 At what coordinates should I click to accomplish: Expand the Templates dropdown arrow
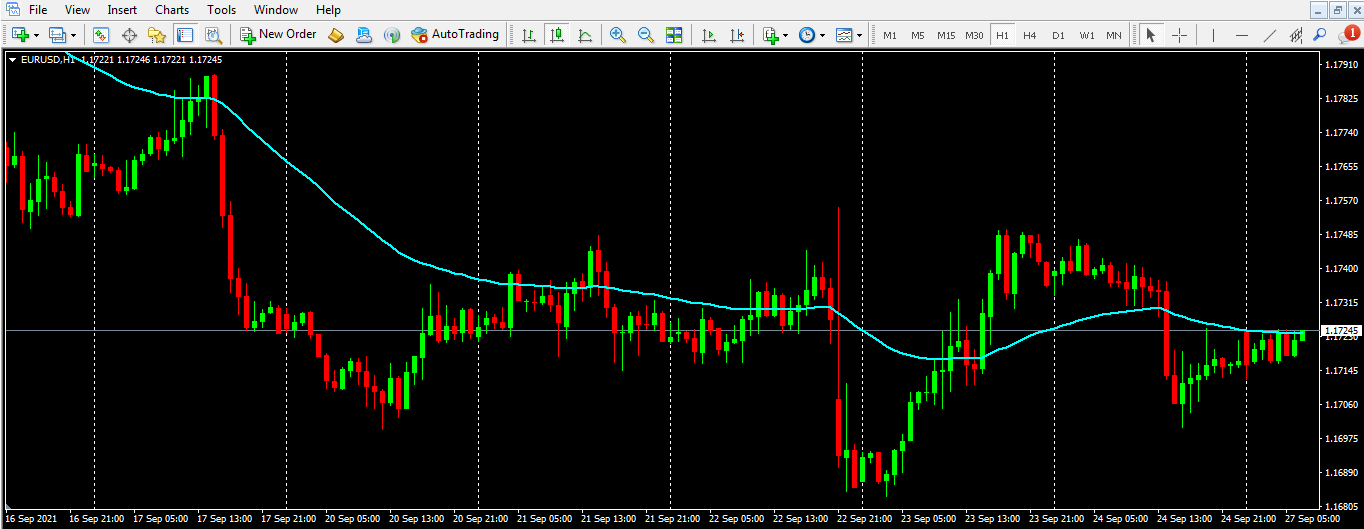[x=861, y=35]
